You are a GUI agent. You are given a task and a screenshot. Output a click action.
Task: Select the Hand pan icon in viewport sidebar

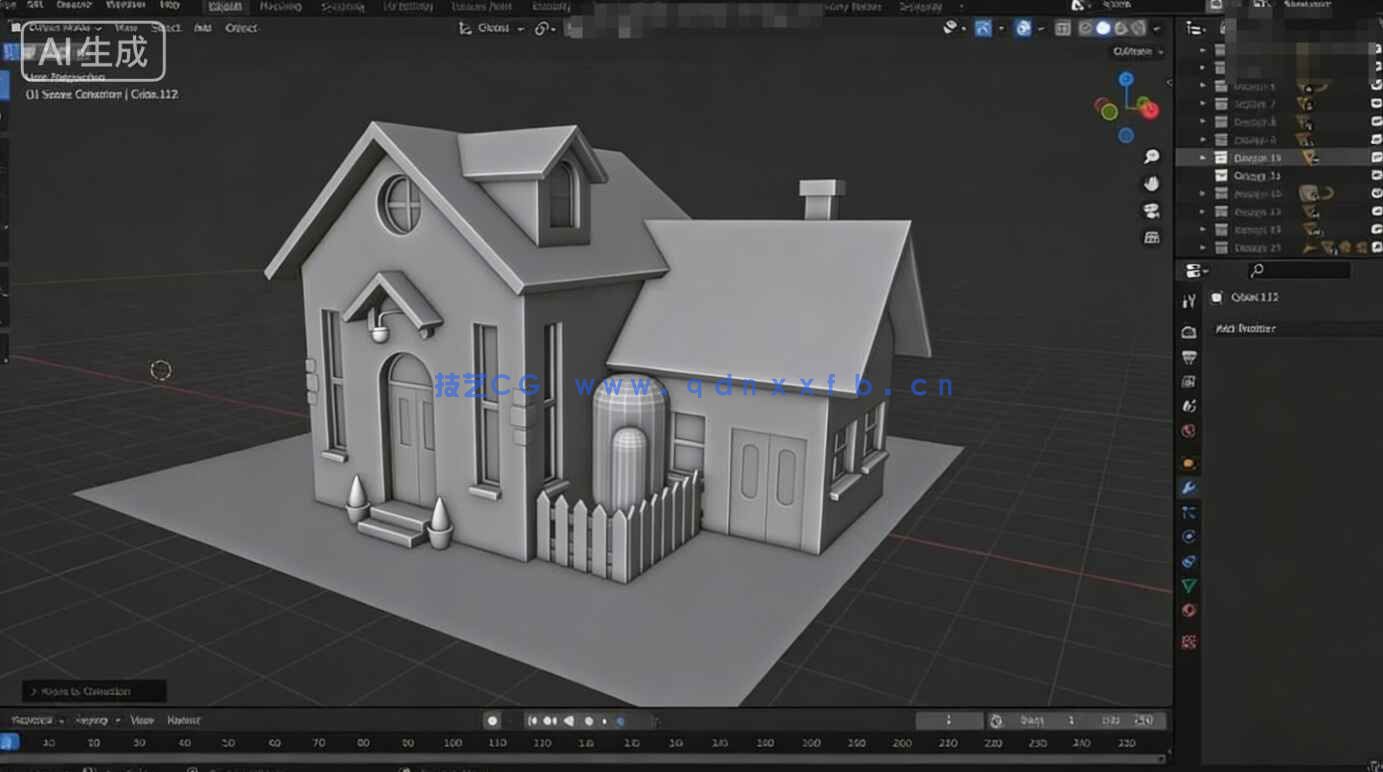point(1151,183)
